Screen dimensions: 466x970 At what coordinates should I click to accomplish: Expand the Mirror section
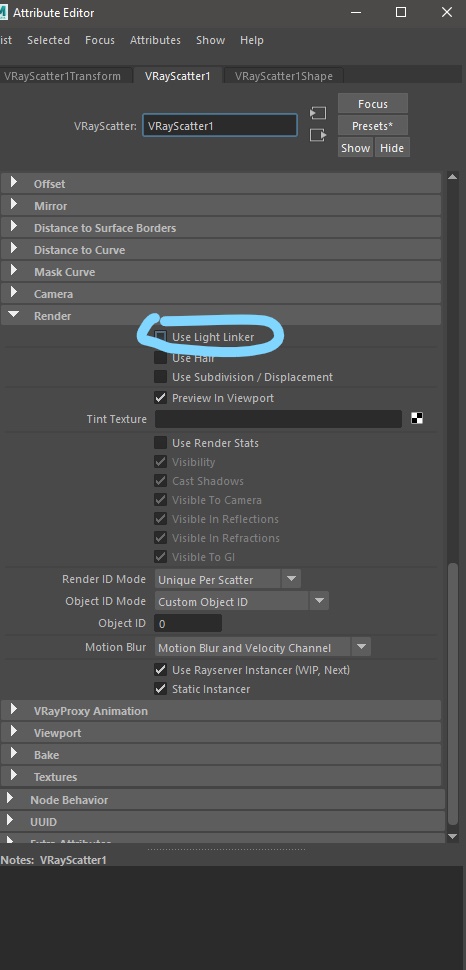(x=221, y=205)
